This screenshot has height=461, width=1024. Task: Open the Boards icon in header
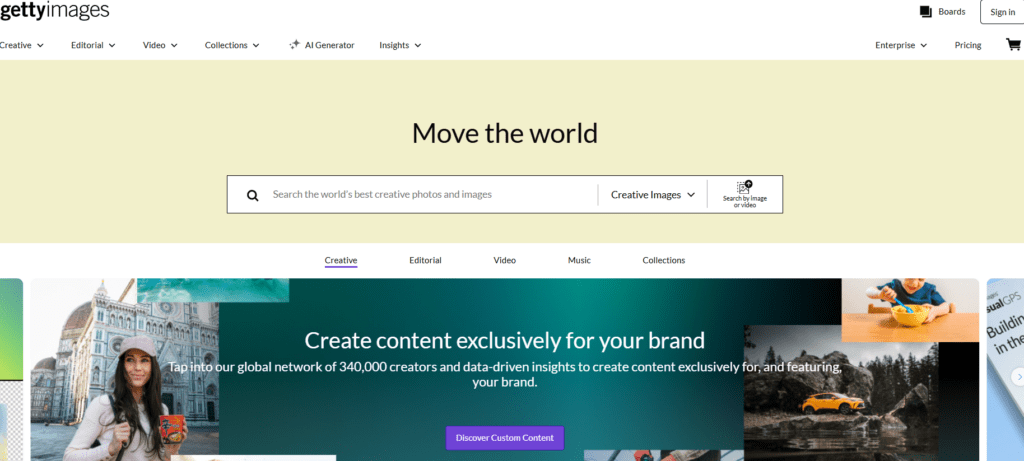coord(925,12)
